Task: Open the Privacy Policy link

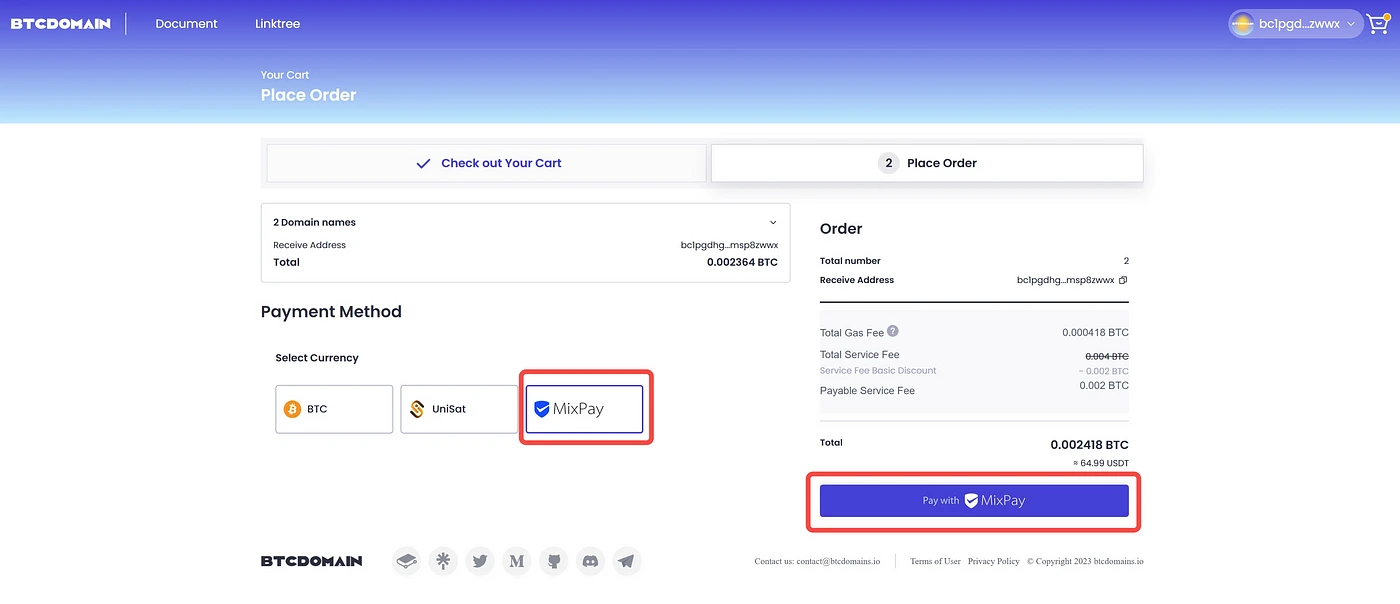Action: click(993, 562)
